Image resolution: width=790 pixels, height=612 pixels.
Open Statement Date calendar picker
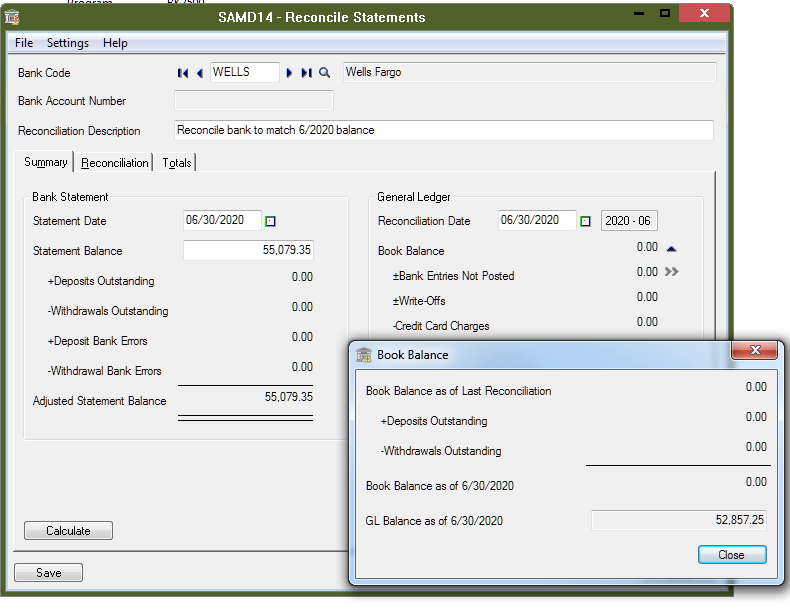pyautogui.click(x=270, y=222)
